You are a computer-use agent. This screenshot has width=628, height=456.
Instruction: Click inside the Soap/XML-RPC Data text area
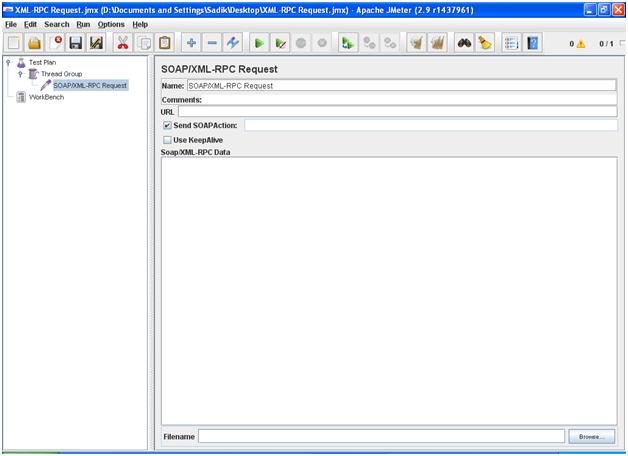click(389, 291)
